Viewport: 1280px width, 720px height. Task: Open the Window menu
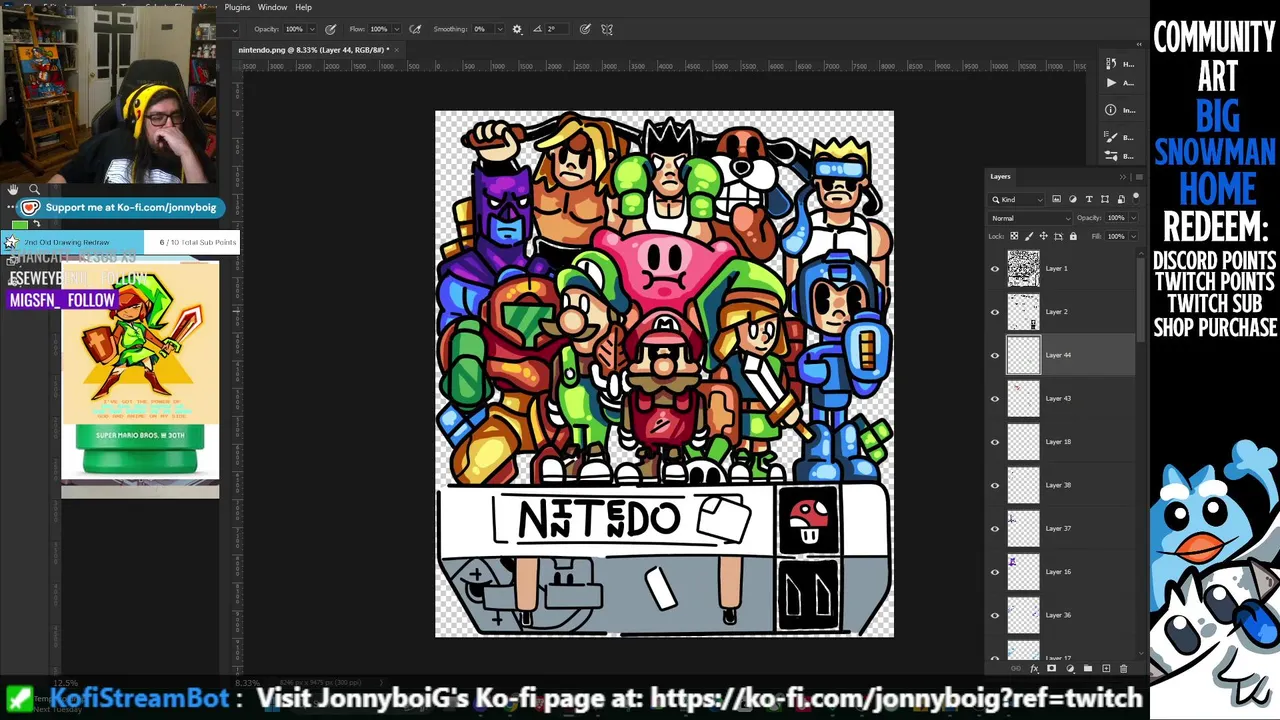point(272,7)
